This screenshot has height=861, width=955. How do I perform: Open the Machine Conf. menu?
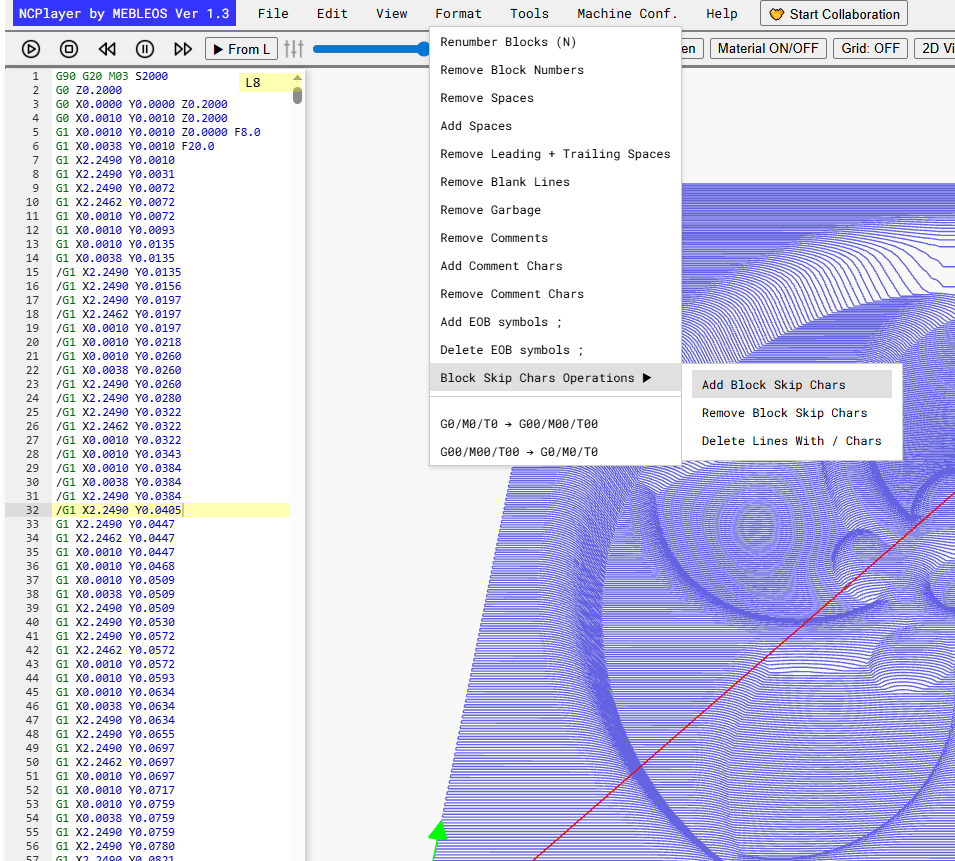[627, 13]
